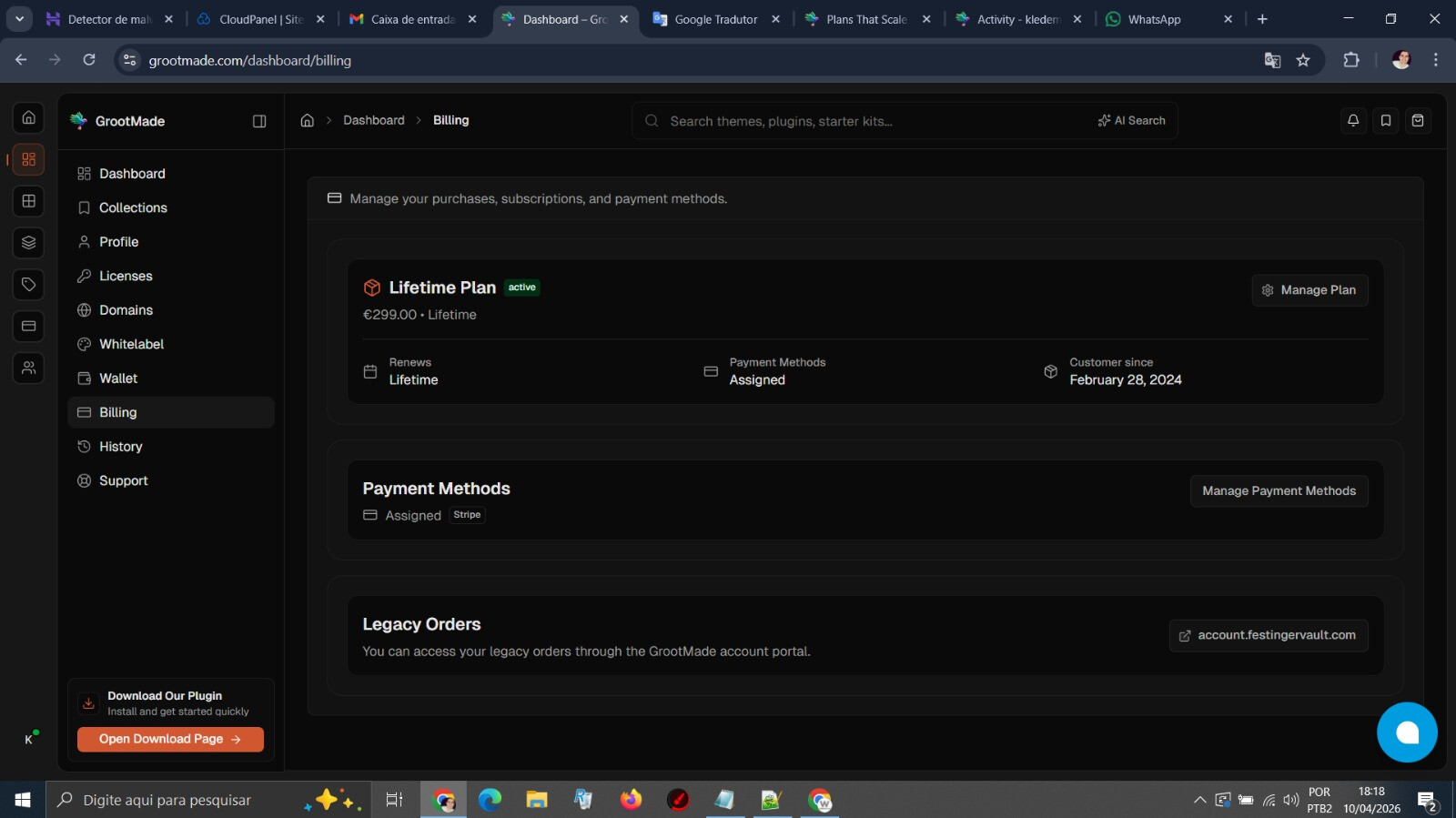Click Manage Payment Methods button
The image size is (1456, 818).
[x=1279, y=491]
